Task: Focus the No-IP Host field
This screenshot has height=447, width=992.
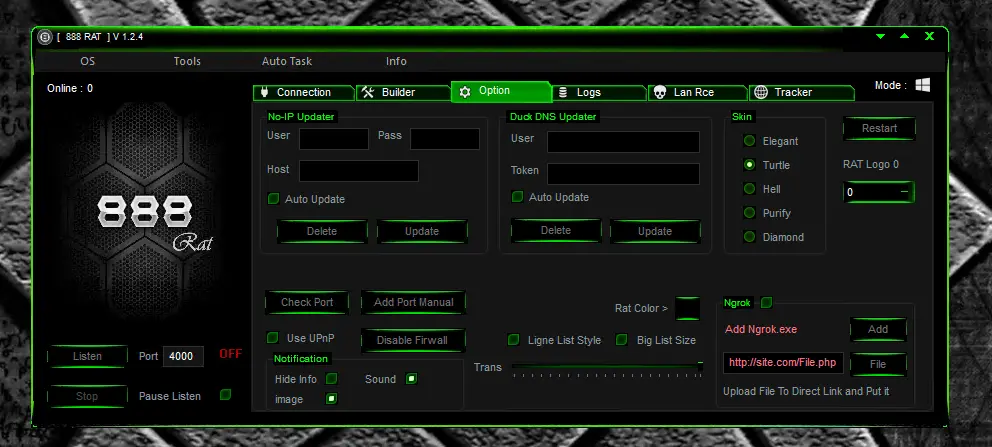Action: 359,171
